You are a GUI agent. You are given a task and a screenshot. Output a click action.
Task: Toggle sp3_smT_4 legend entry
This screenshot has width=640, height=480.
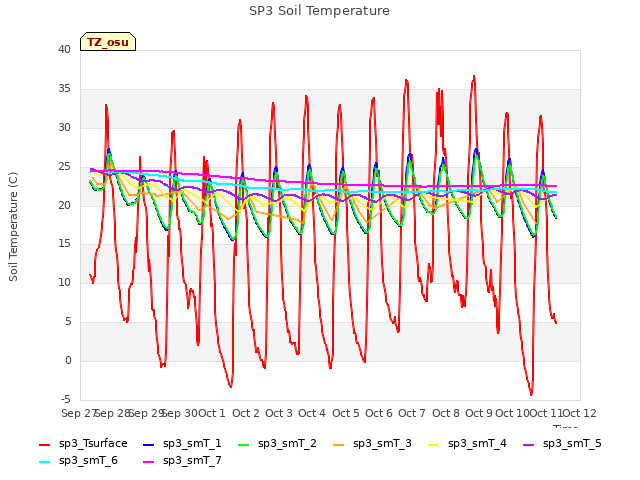click(x=467, y=443)
